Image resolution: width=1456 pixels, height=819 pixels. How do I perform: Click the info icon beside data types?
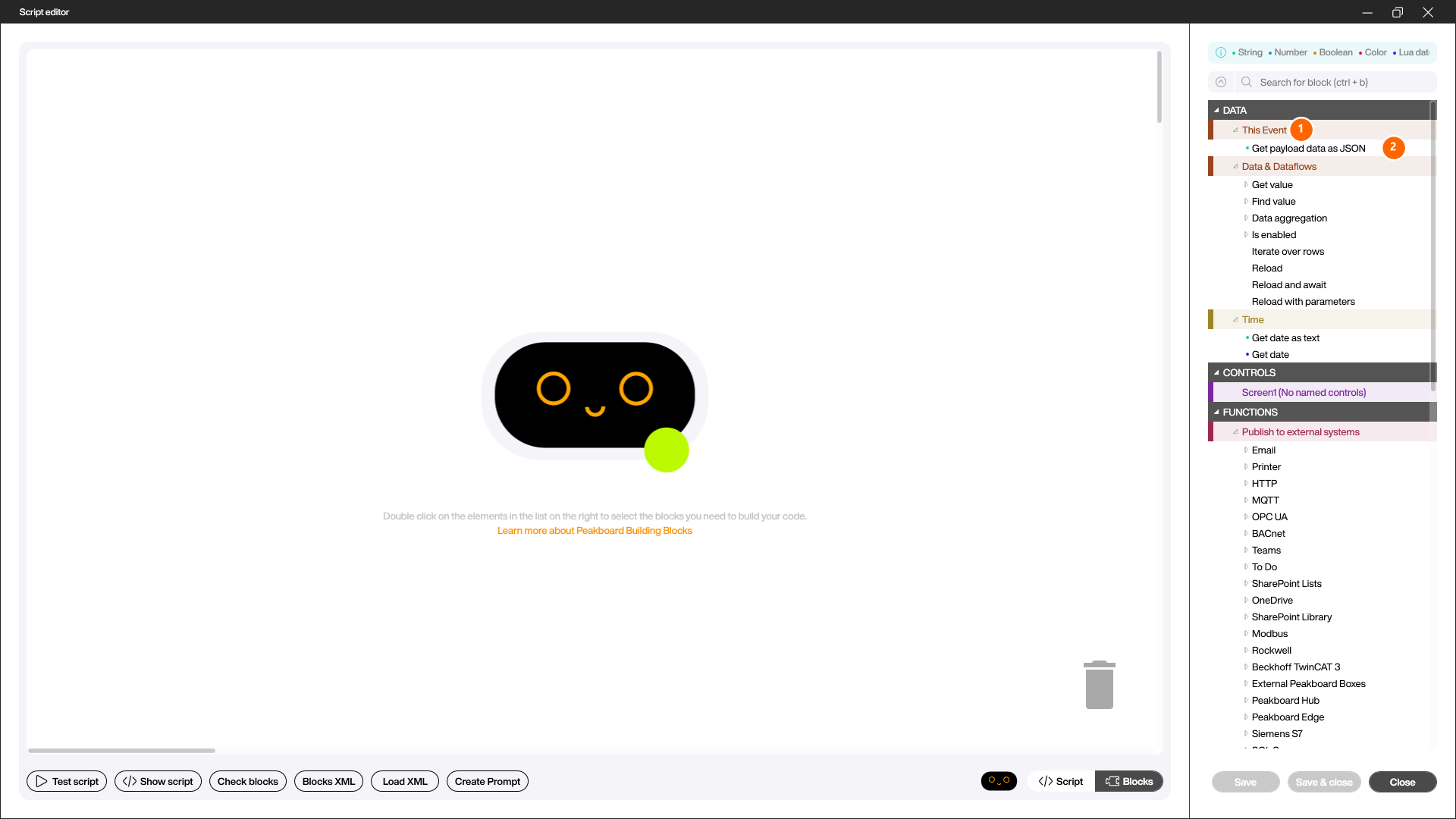click(1221, 52)
